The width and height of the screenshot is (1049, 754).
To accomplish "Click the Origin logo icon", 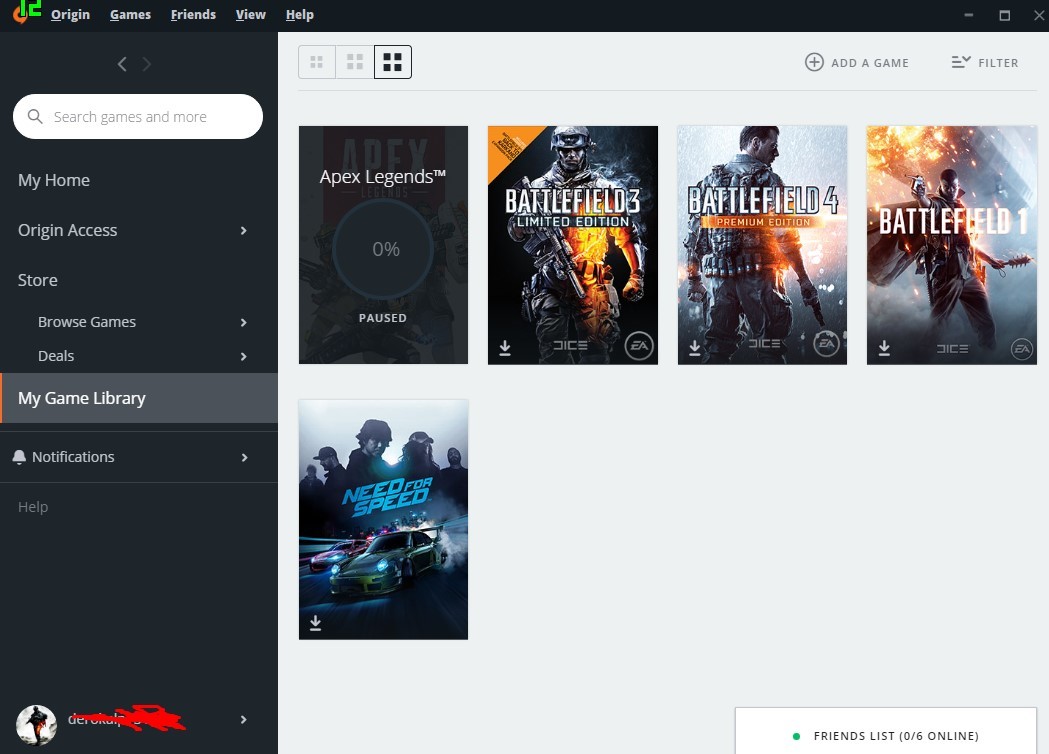I will pos(20,14).
